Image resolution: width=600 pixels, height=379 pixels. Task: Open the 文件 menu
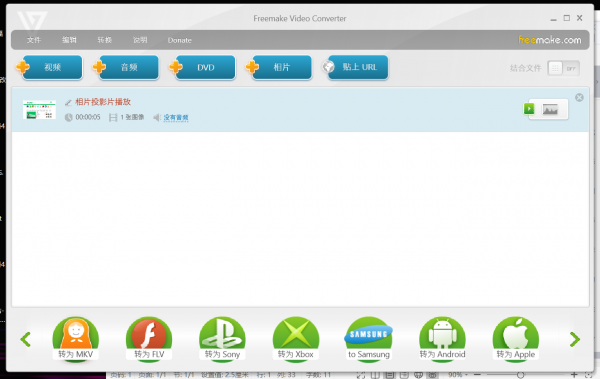pos(34,40)
